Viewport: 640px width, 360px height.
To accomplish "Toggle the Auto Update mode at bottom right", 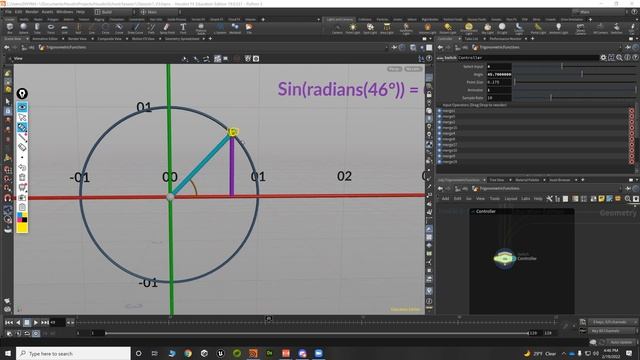I will pos(621,342).
